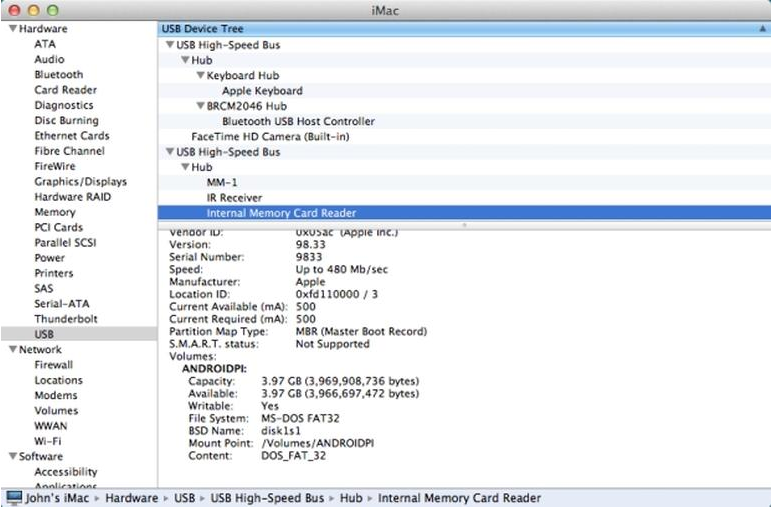This screenshot has width=772, height=507.
Task: Select Audio in the sidebar
Action: (x=49, y=59)
